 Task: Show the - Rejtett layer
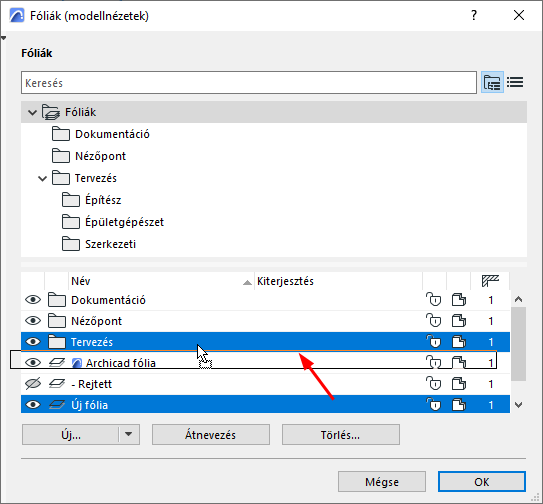coord(33,384)
